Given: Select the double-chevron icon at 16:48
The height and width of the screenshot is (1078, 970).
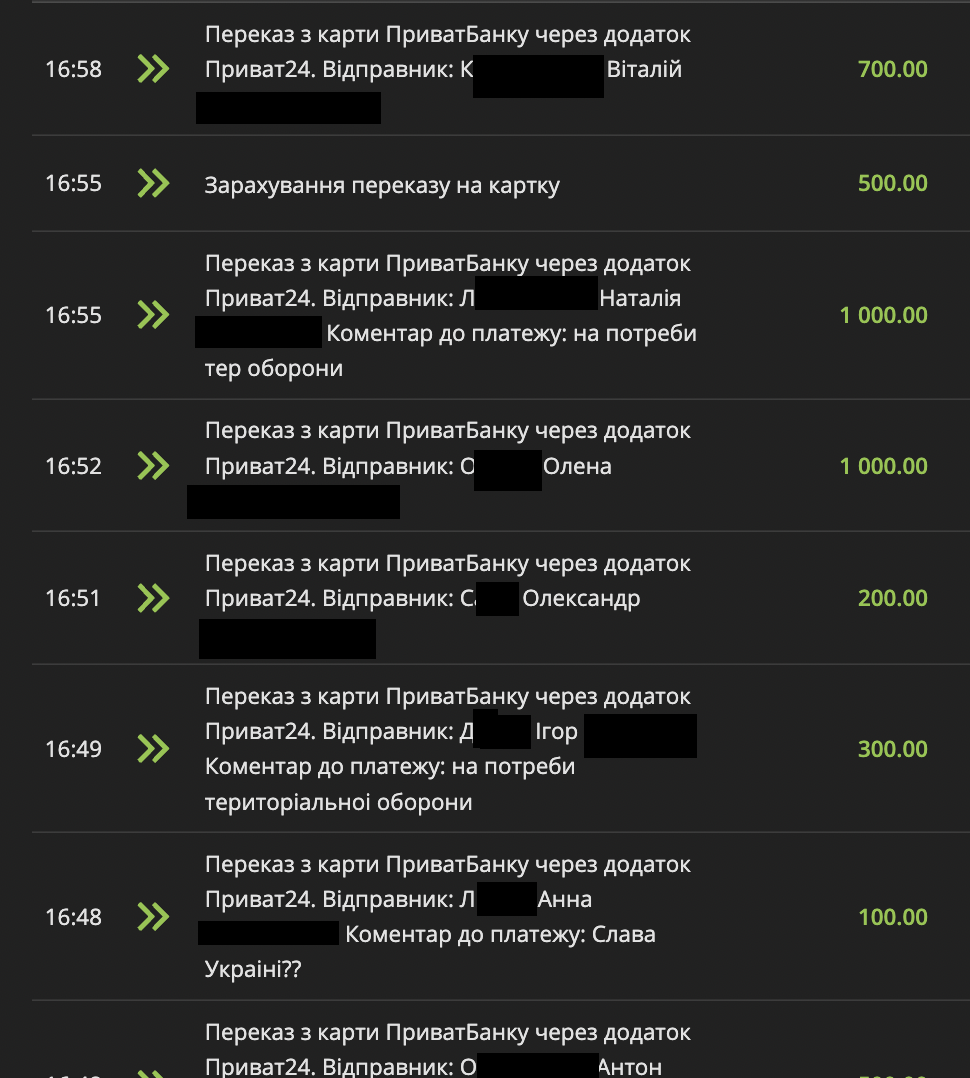Looking at the screenshot, I should [x=153, y=917].
